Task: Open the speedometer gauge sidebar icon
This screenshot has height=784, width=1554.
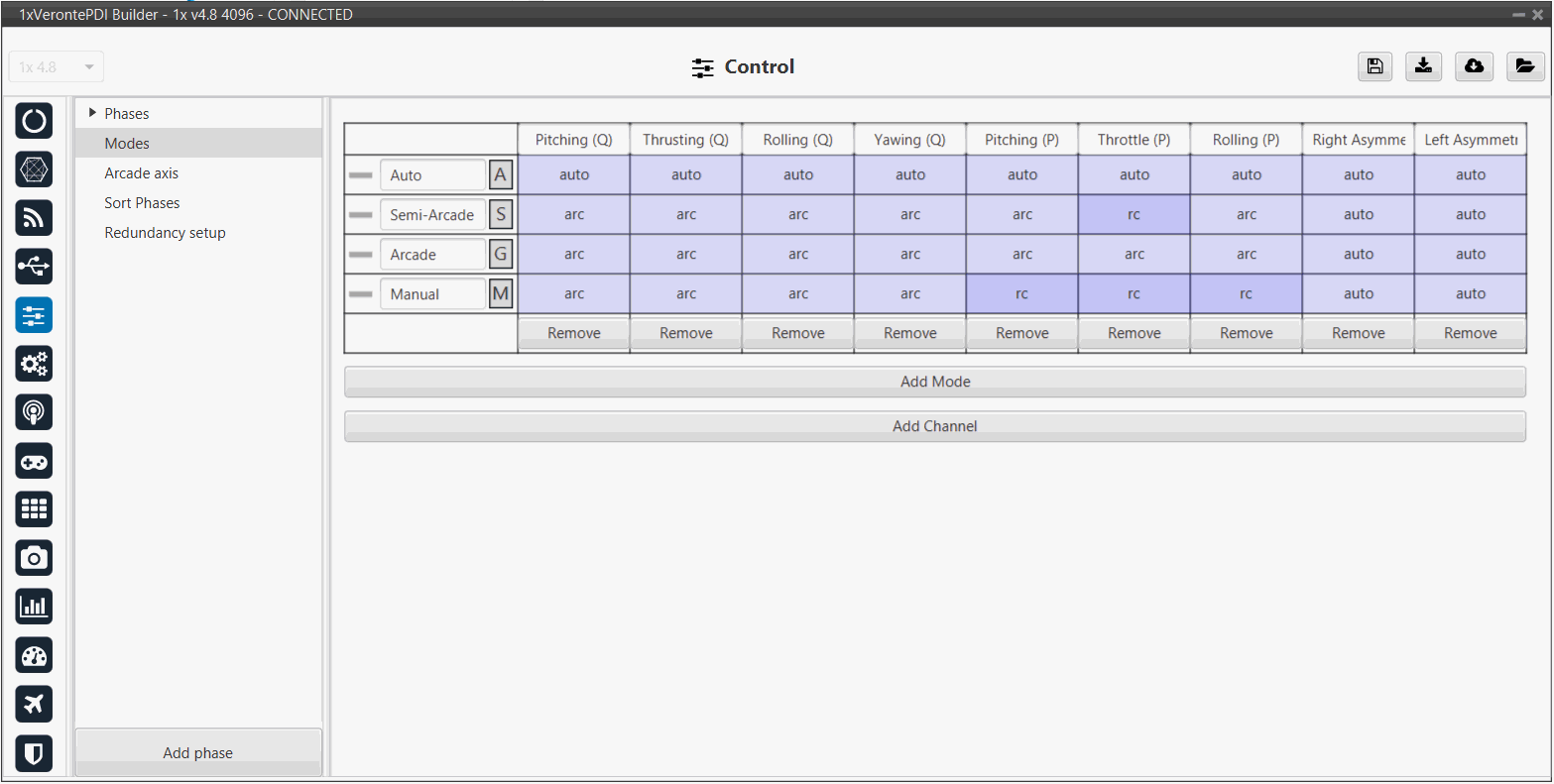Action: 34,655
